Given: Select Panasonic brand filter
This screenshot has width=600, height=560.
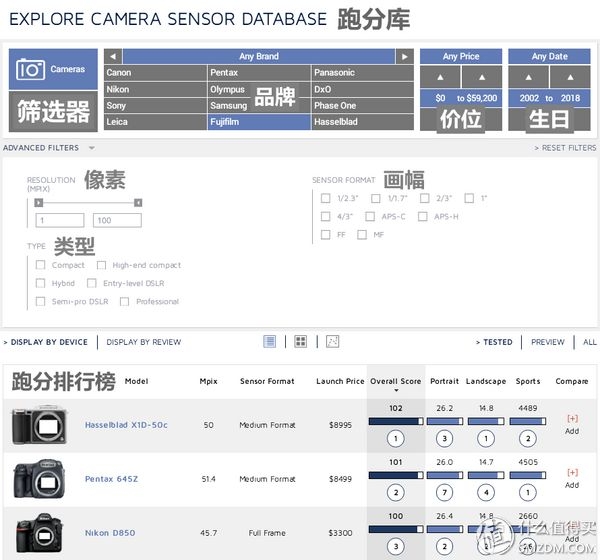Looking at the screenshot, I should tap(363, 73).
